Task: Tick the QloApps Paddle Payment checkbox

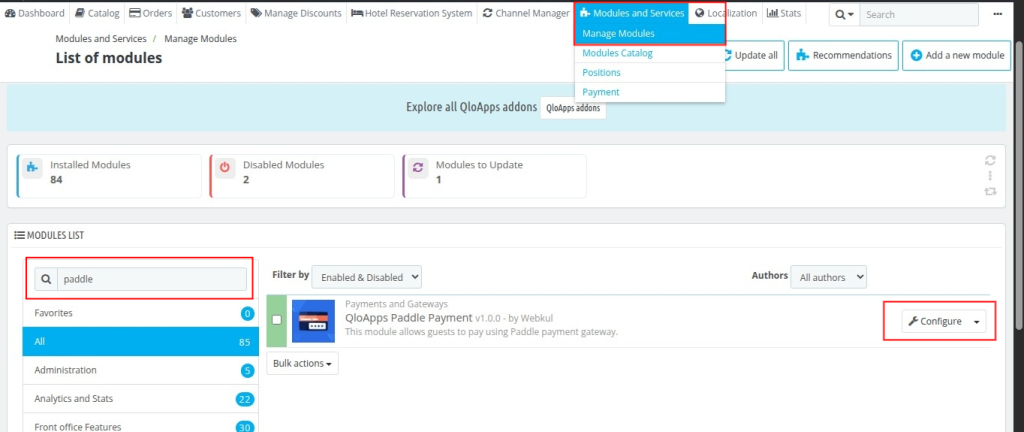Action: pos(277,320)
